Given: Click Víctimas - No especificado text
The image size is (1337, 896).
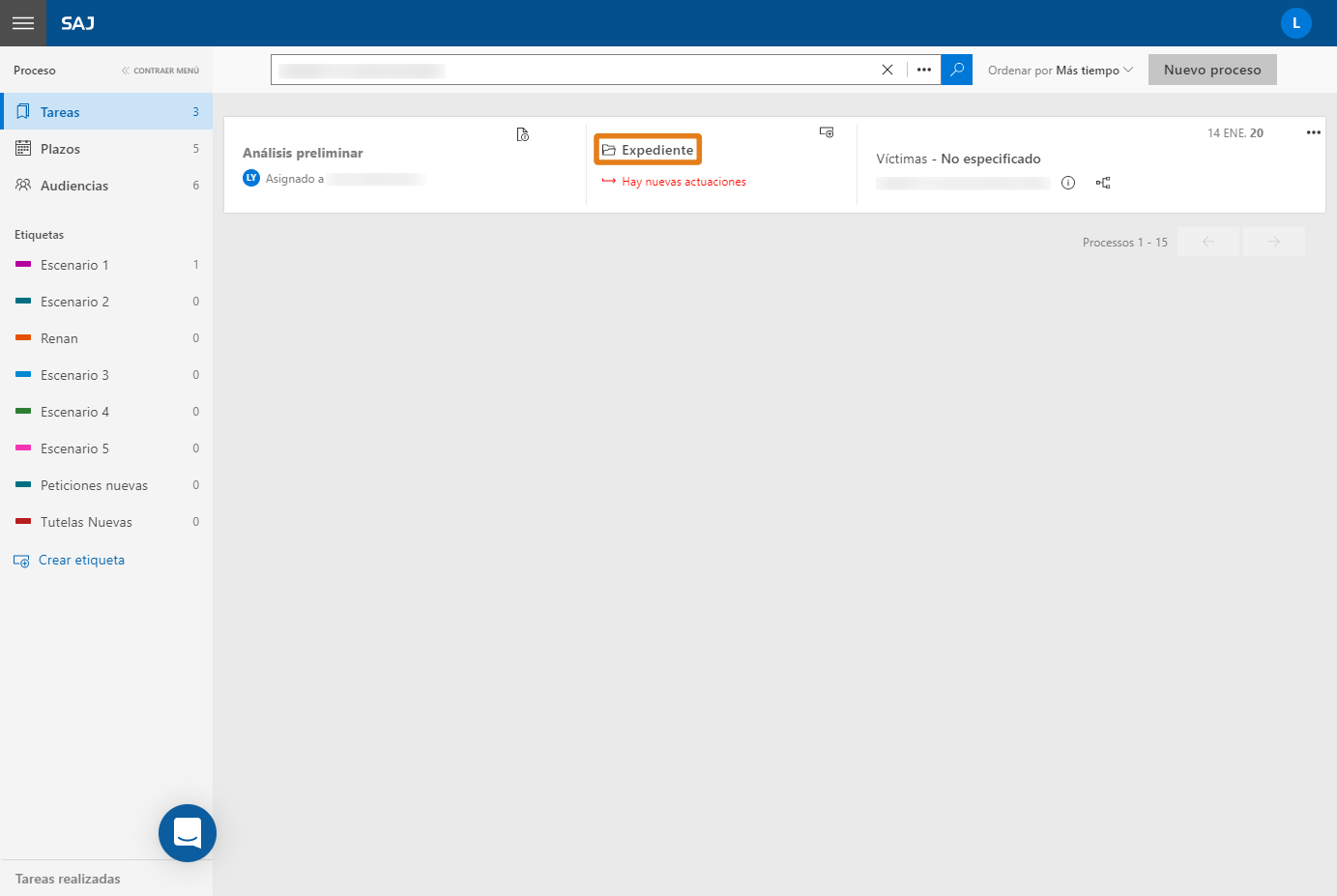Looking at the screenshot, I should pyautogui.click(x=958, y=159).
